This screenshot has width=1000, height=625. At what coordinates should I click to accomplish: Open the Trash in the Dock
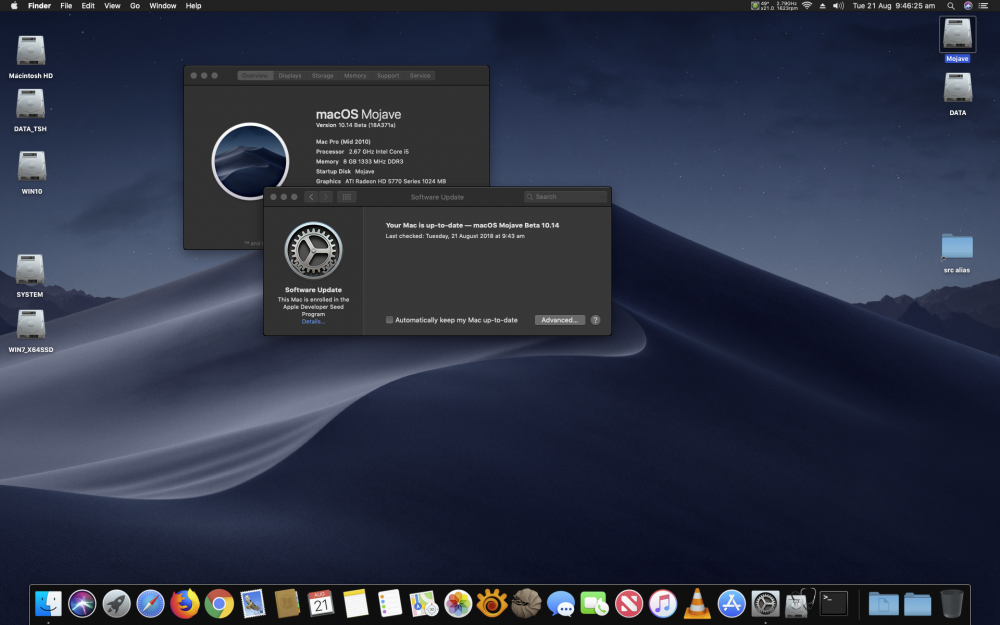[x=952, y=603]
